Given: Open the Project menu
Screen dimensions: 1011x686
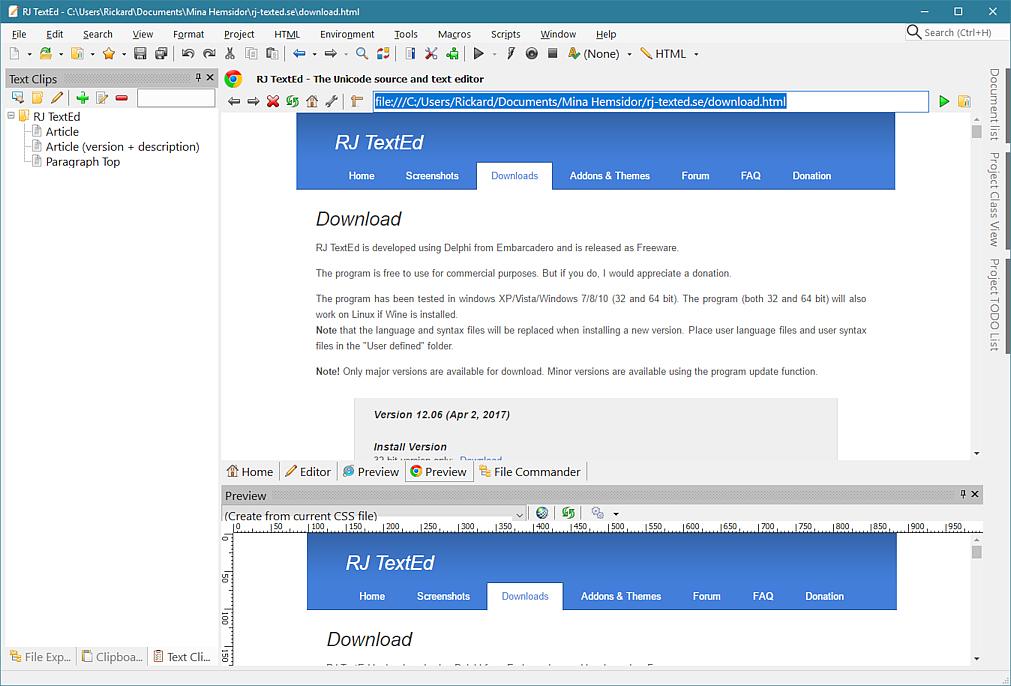Looking at the screenshot, I should [x=239, y=34].
